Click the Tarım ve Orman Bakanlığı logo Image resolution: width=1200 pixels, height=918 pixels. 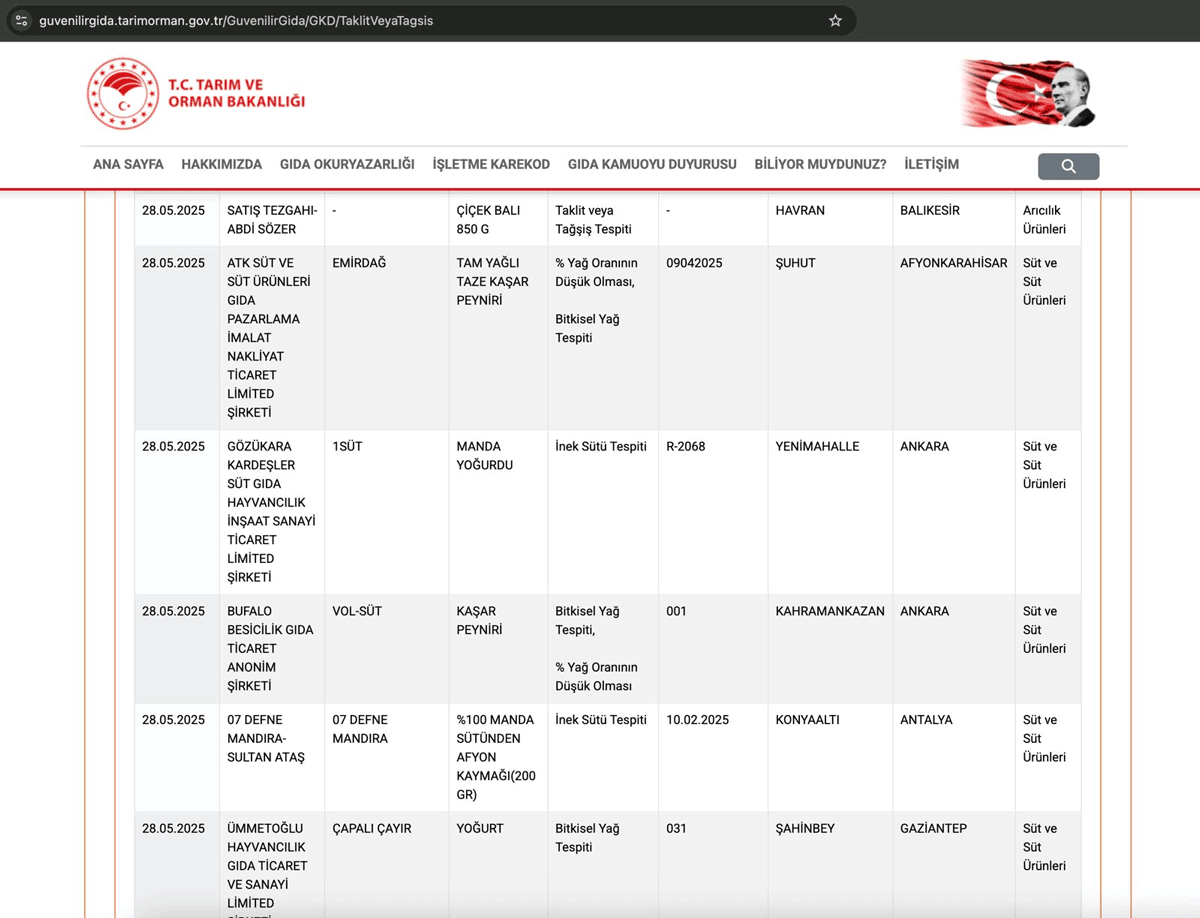pos(123,93)
